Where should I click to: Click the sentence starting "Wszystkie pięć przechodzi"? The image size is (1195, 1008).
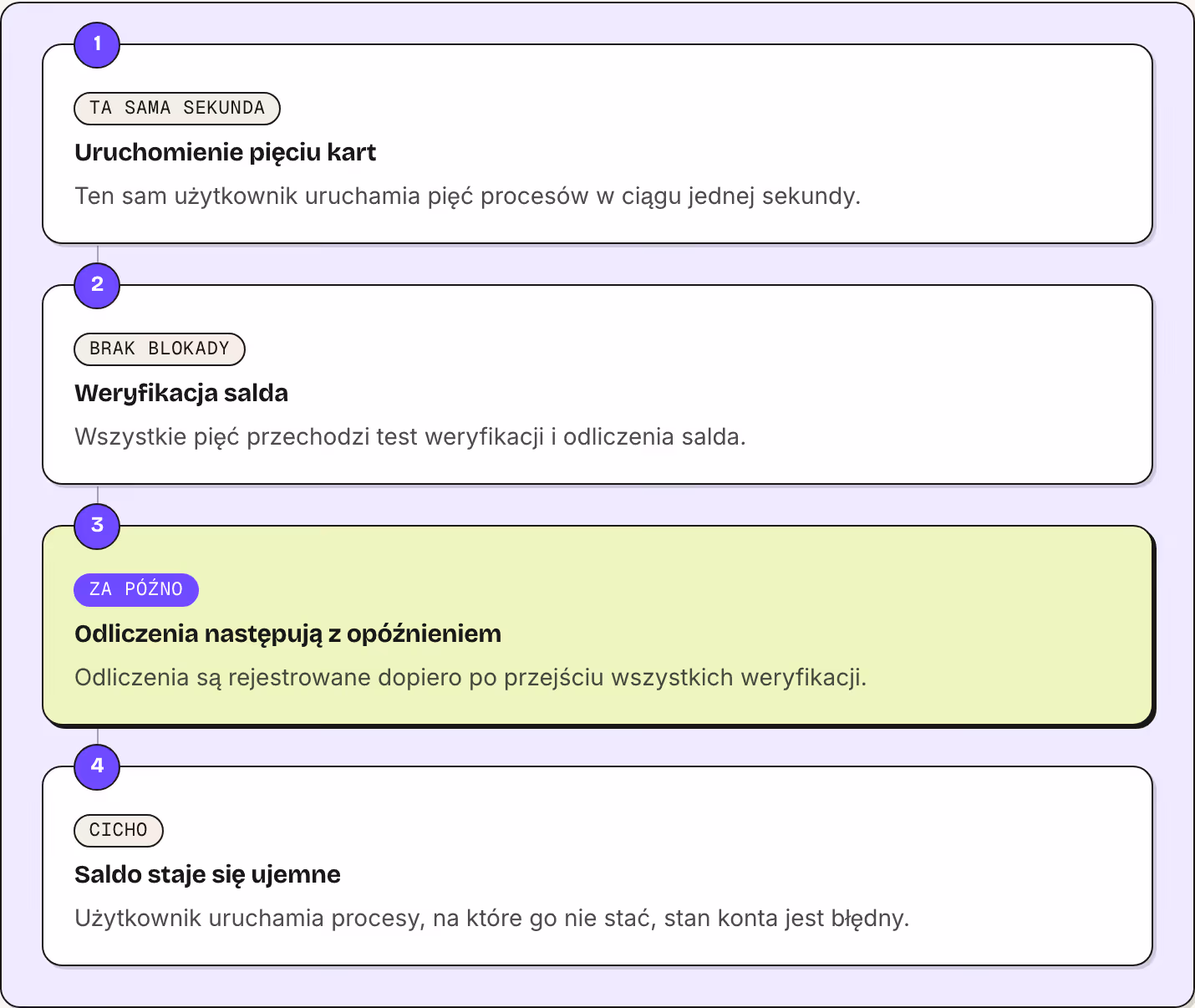click(x=410, y=436)
